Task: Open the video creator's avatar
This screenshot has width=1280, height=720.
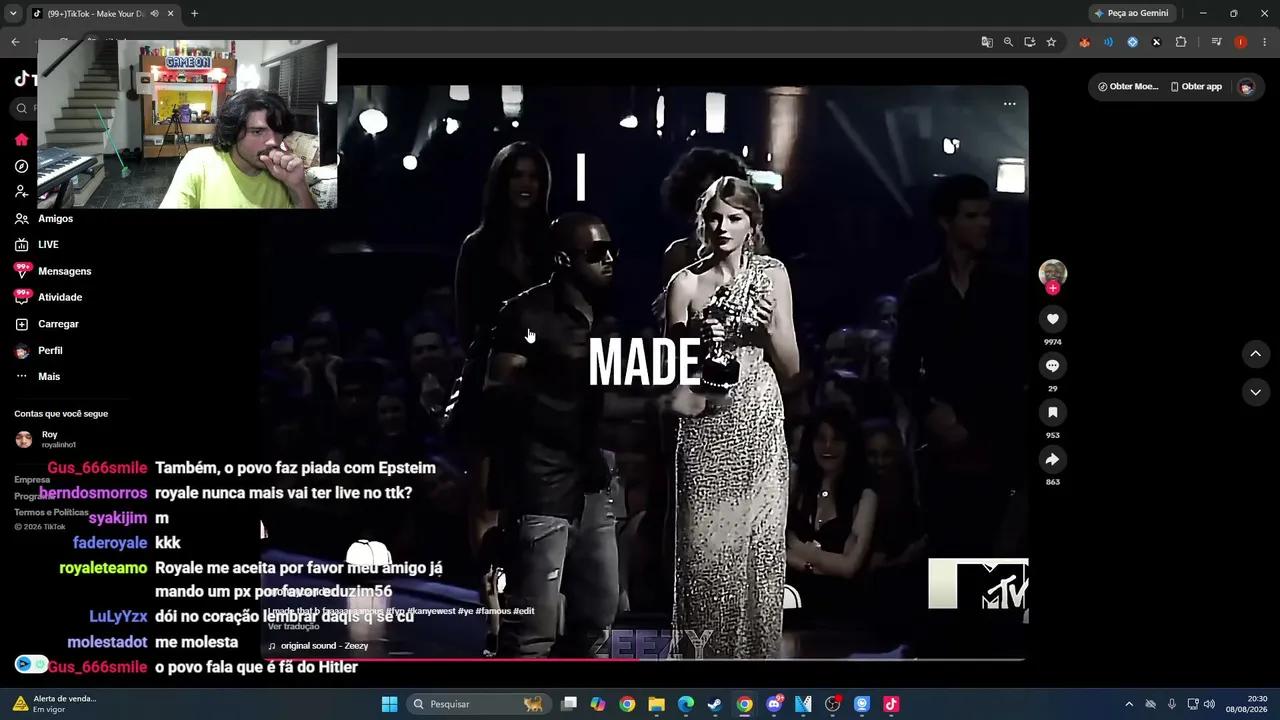Action: (1052, 272)
